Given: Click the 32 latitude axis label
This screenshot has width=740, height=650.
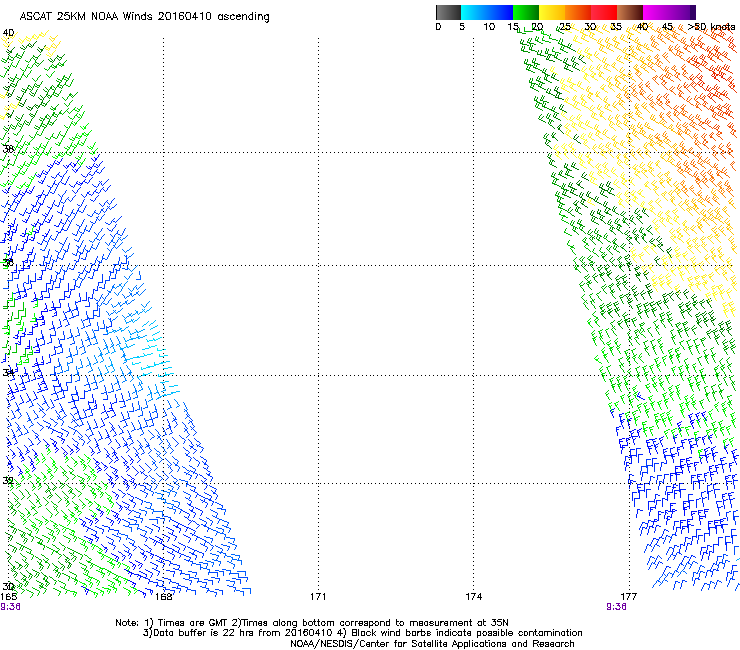Looking at the screenshot, I should coord(8,481).
